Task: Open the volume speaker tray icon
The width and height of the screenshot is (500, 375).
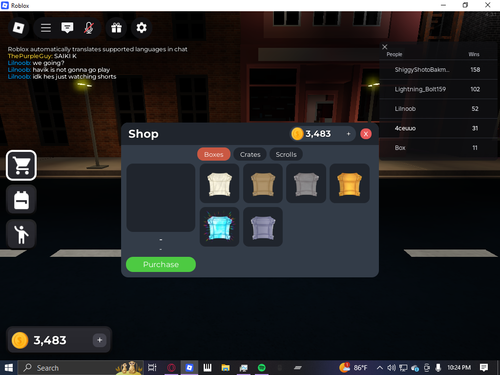Action: click(391, 368)
